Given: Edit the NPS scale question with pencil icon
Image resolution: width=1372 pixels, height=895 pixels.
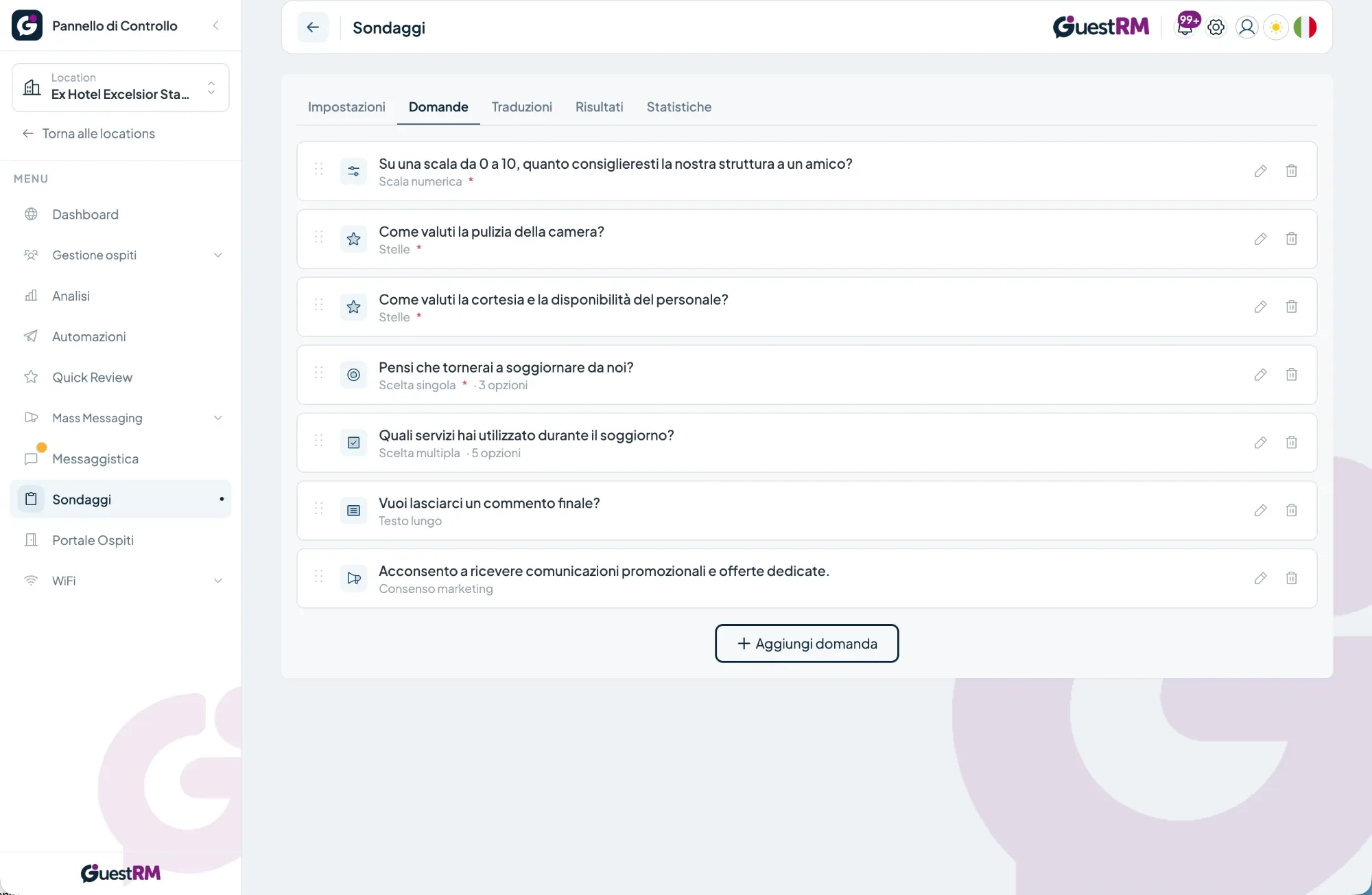Looking at the screenshot, I should pyautogui.click(x=1260, y=171).
